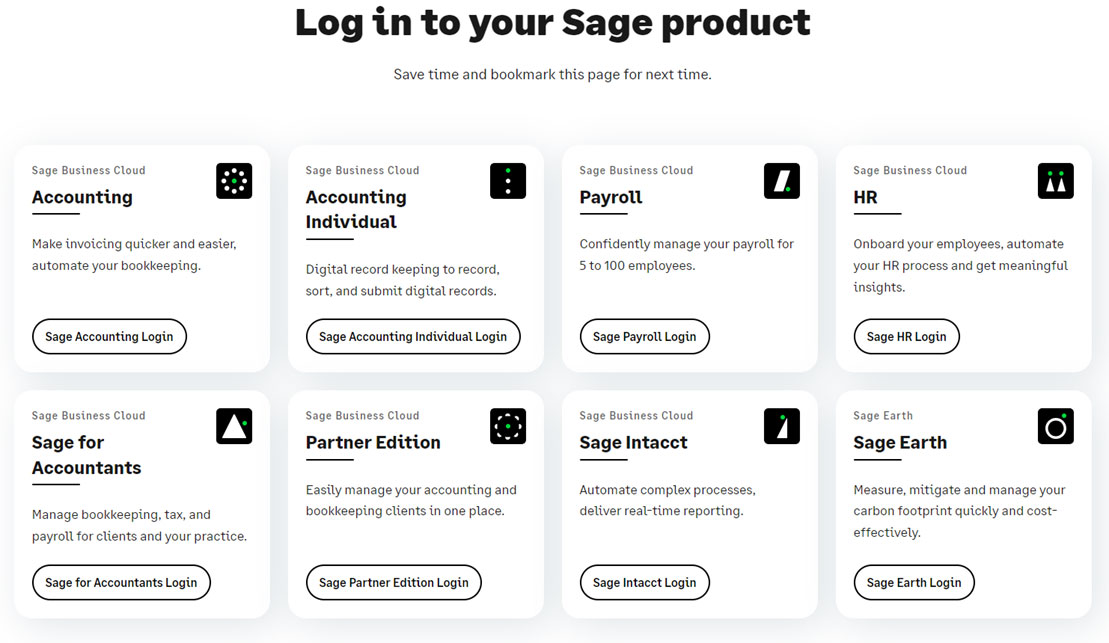The height and width of the screenshot is (643, 1109).
Task: Click the Sage Partner Edition Login button
Action: 394,582
